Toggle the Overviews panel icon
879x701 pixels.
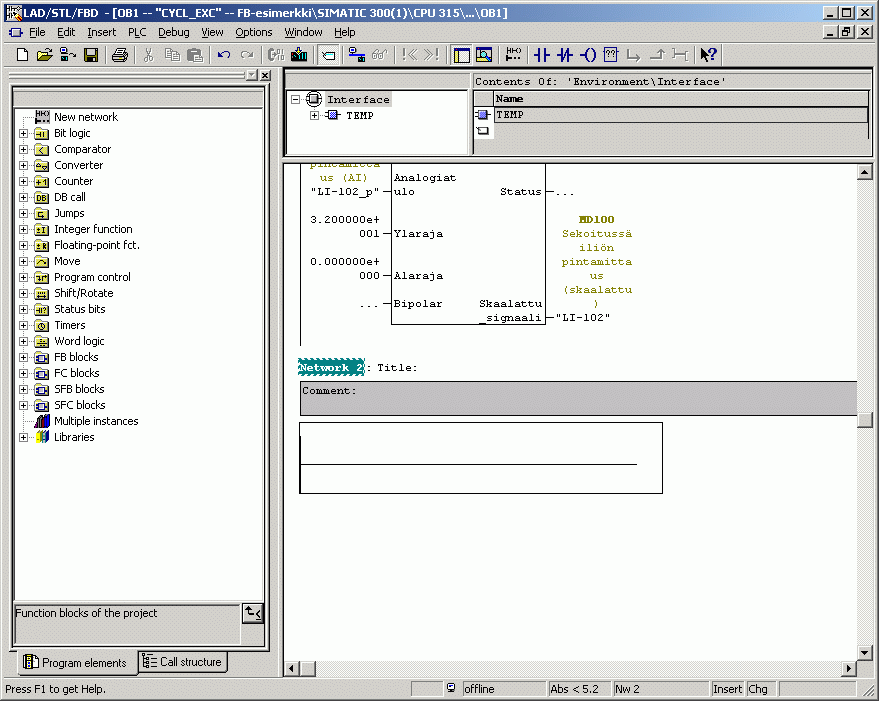click(x=461, y=55)
